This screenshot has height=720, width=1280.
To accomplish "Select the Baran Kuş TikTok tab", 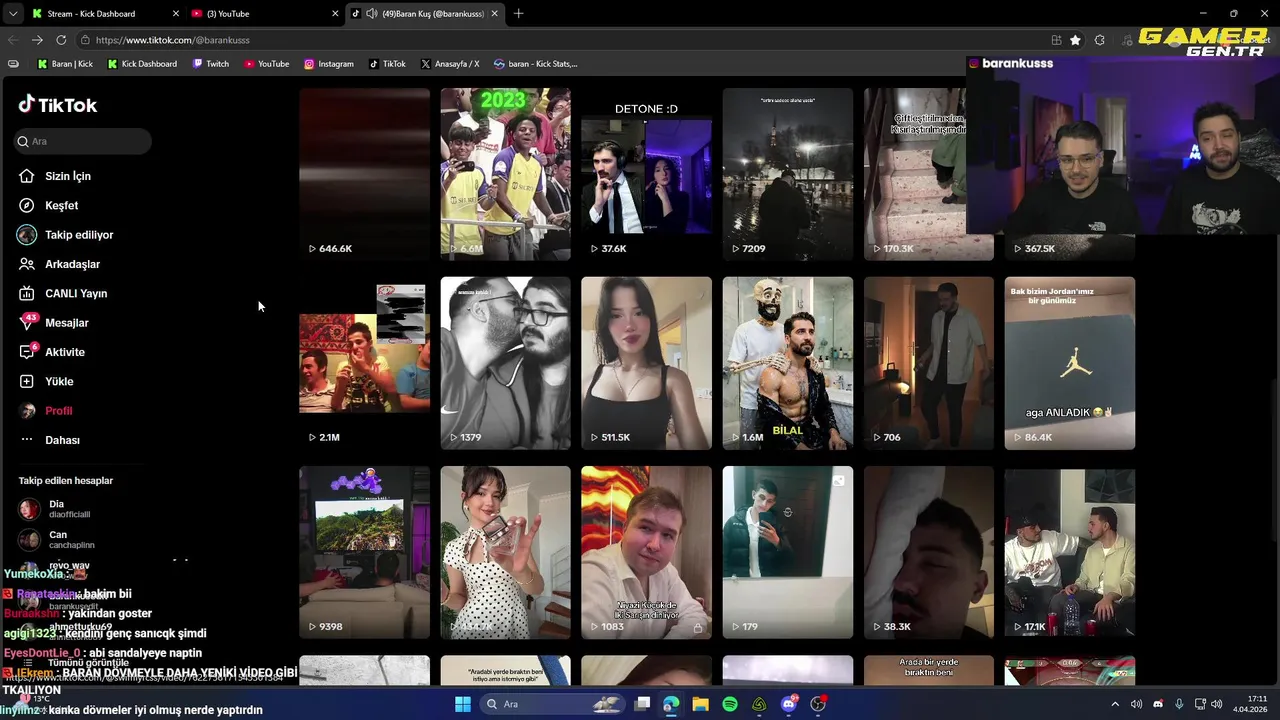I will [425, 14].
